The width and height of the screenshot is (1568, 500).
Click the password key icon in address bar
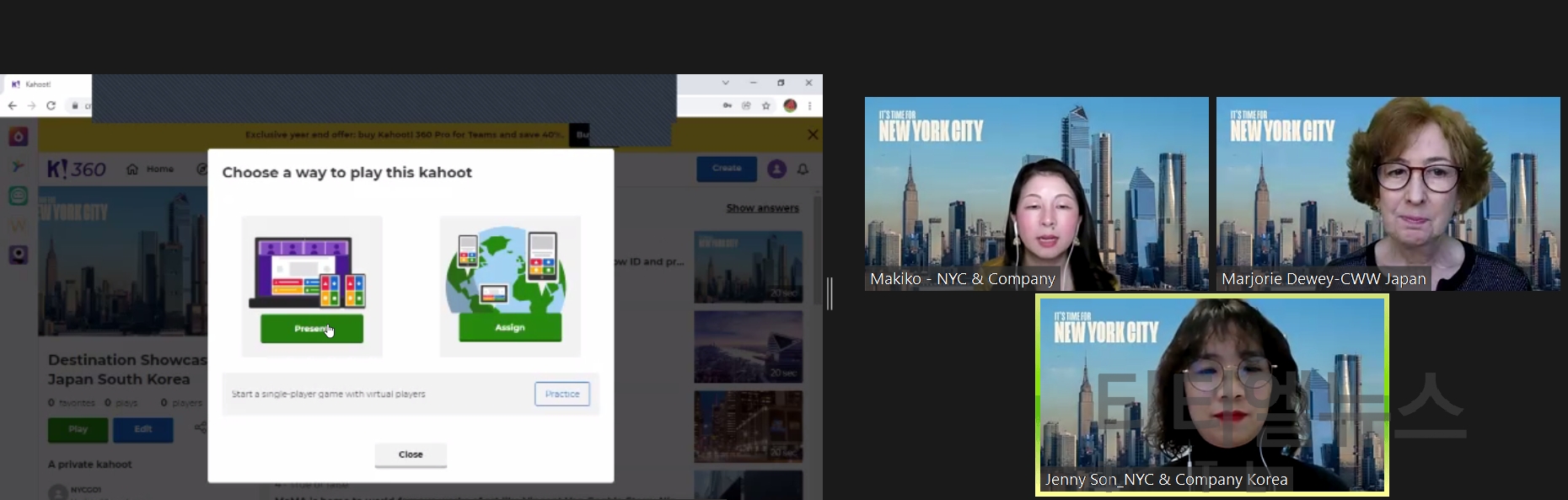(x=727, y=105)
